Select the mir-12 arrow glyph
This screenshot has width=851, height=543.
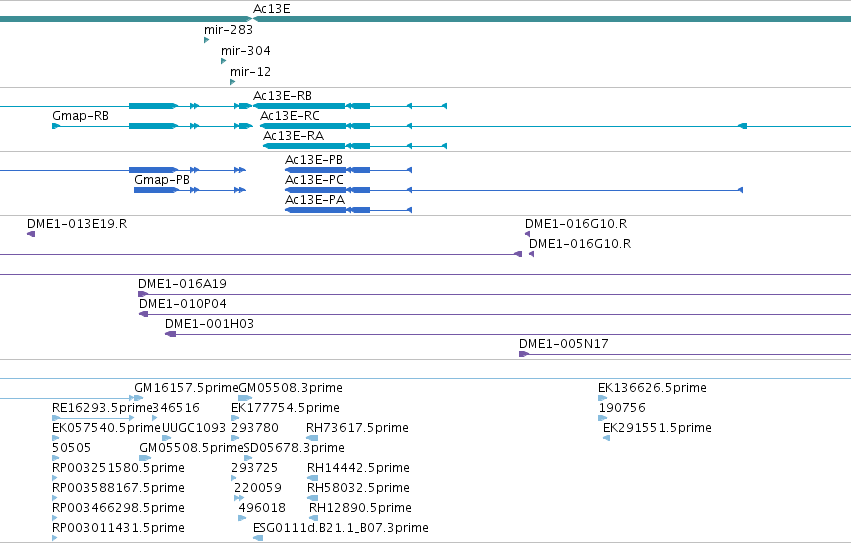pos(232,82)
